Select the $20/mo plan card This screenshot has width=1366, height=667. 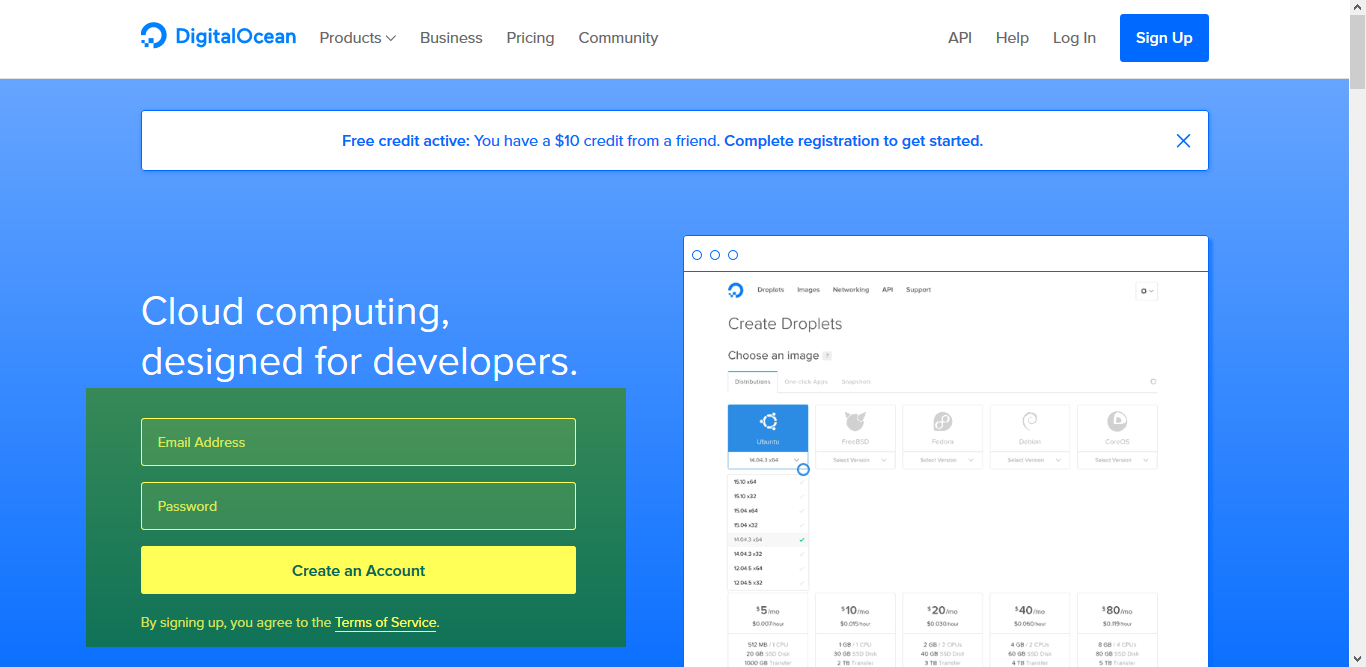(x=942, y=630)
